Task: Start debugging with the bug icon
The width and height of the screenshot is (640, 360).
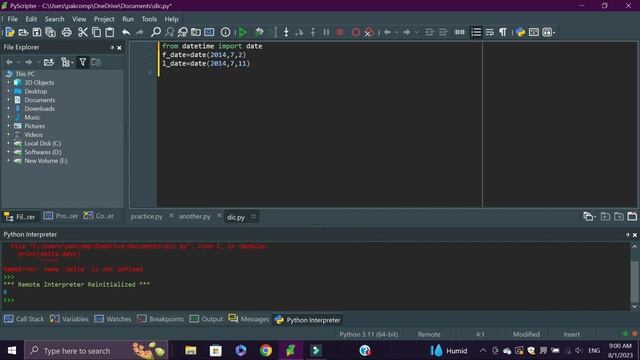Action: pos(259,32)
